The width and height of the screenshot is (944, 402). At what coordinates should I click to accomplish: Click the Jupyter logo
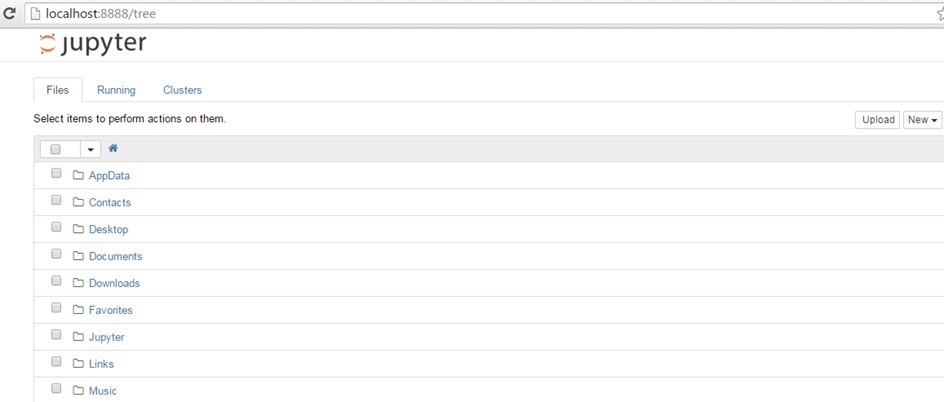click(91, 45)
